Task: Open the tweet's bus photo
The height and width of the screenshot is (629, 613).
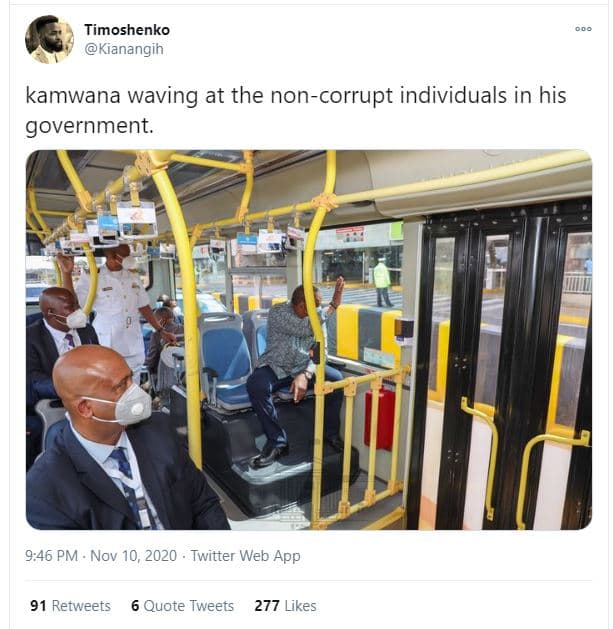Action: coord(309,340)
